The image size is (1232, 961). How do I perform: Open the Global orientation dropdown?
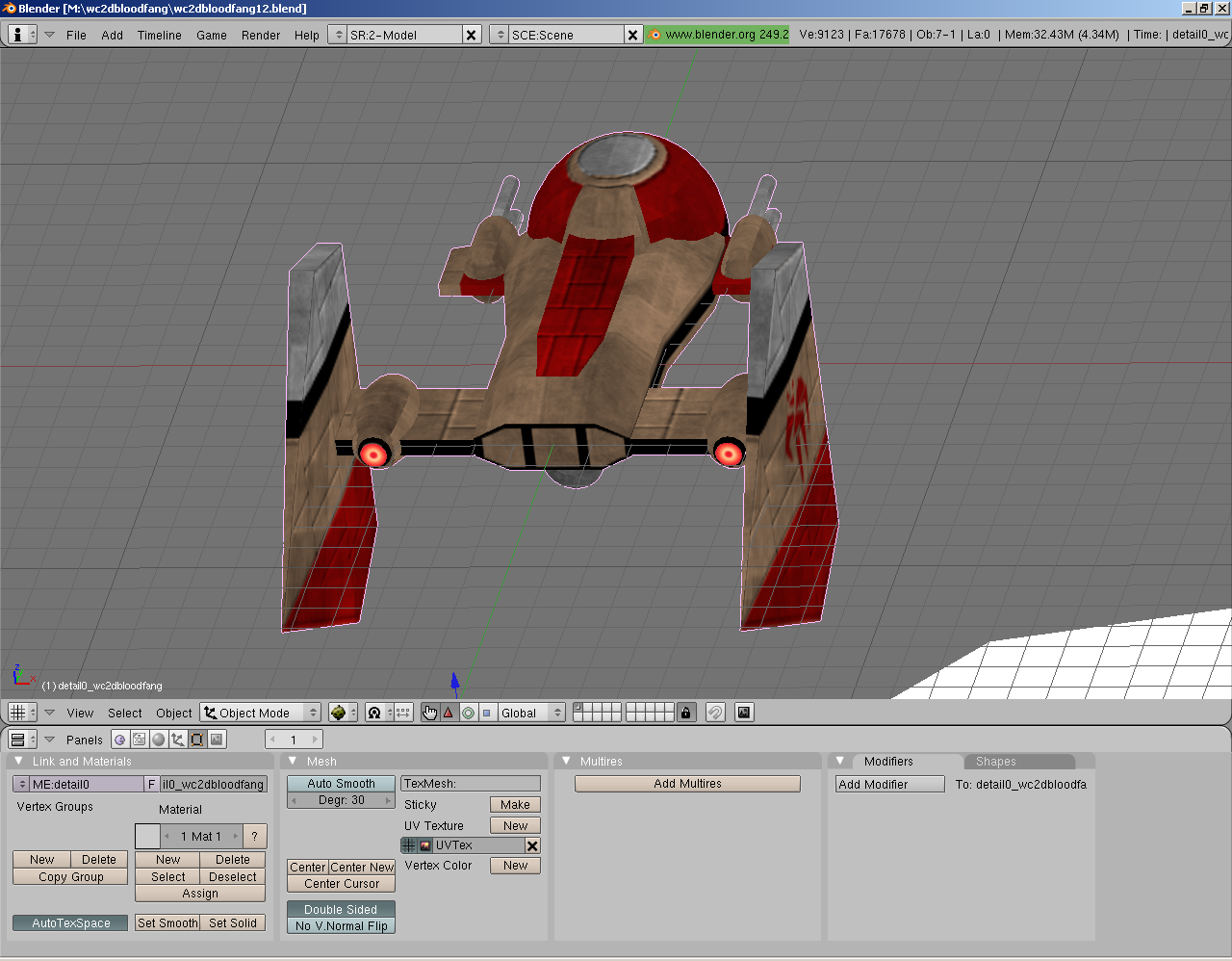pos(530,713)
